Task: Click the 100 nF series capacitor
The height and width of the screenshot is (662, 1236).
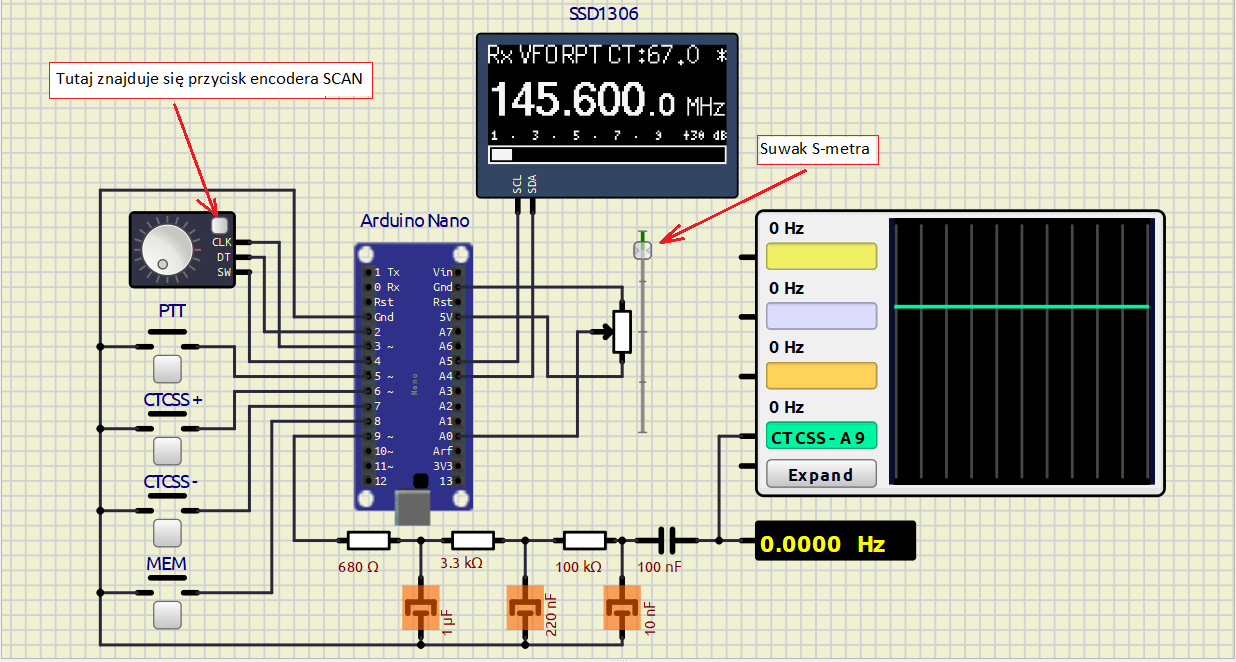Action: pos(669,541)
